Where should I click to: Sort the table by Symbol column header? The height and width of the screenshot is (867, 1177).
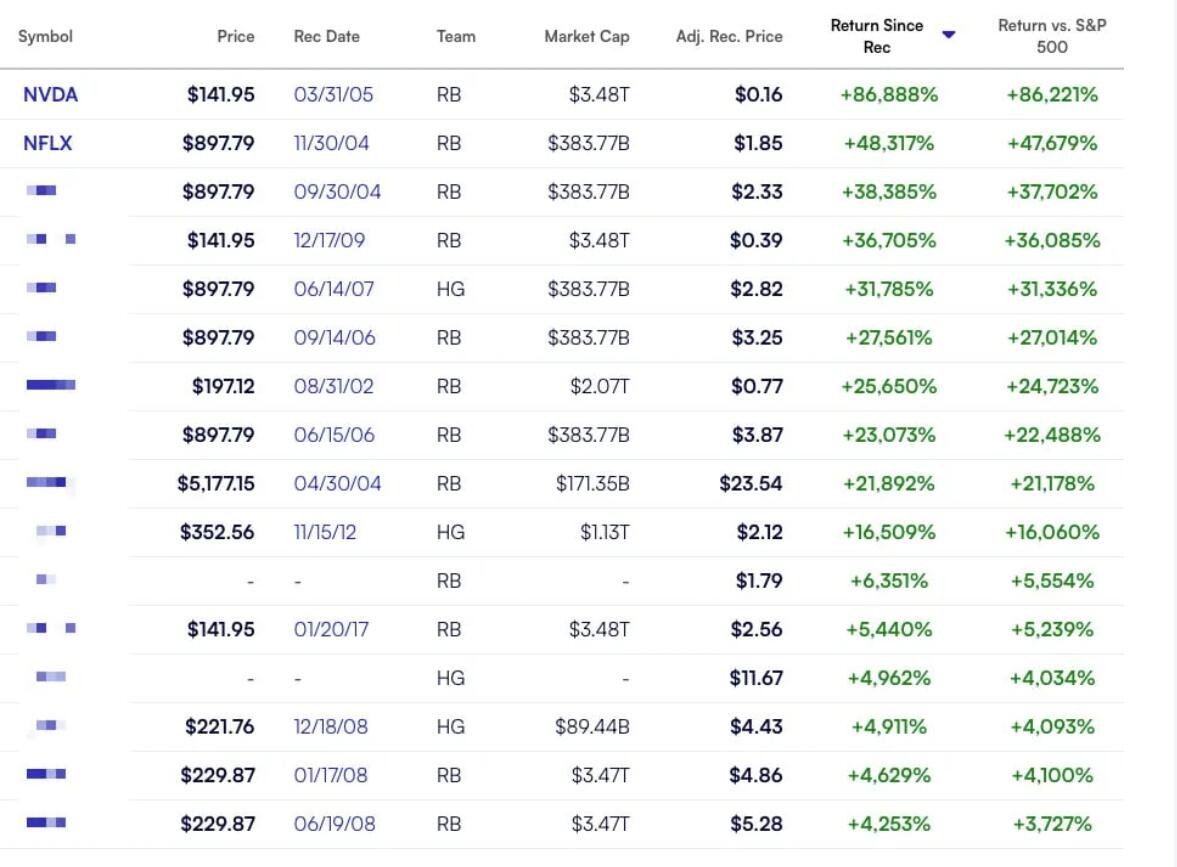(45, 36)
